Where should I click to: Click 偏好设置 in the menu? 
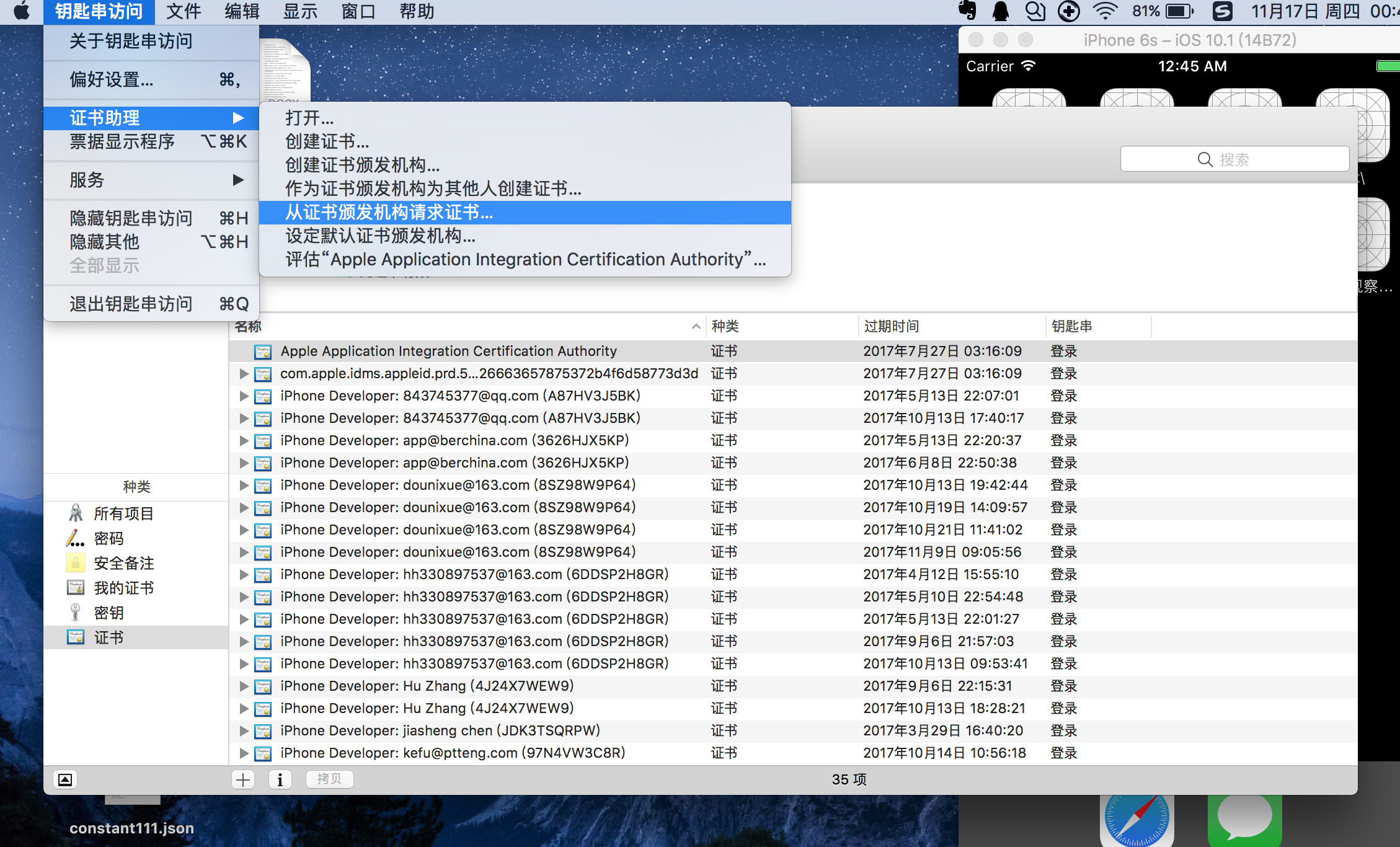pos(112,79)
